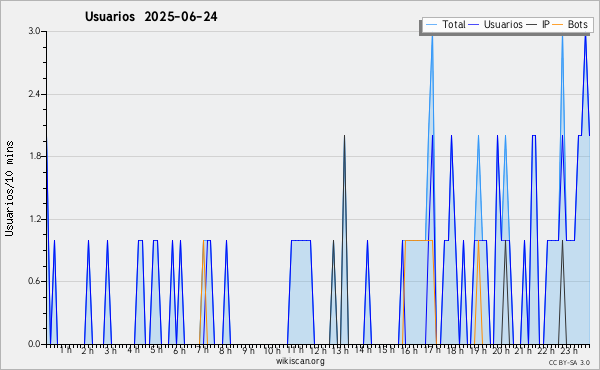
Task: Click the '20 h' x-axis label
Action: coord(501,350)
